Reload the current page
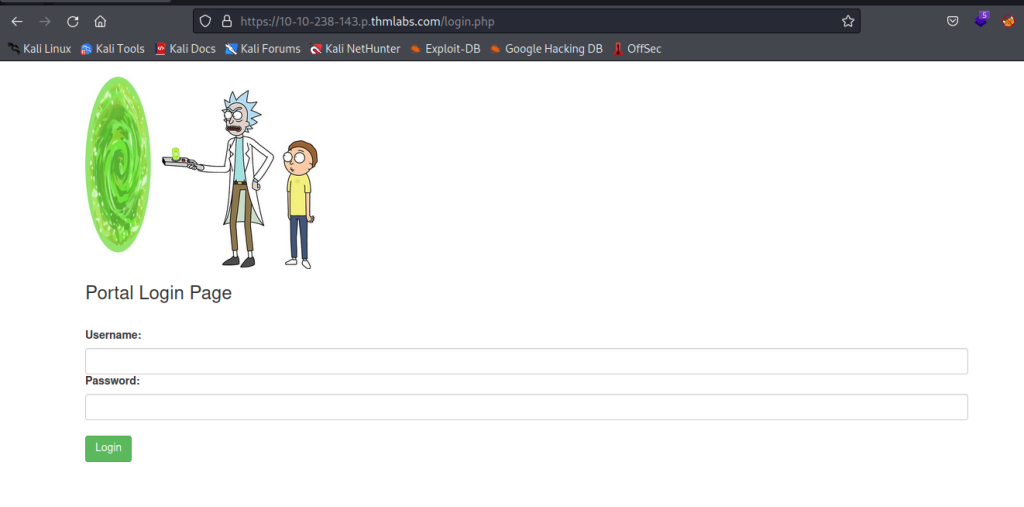This screenshot has height=507, width=1024. 72,21
